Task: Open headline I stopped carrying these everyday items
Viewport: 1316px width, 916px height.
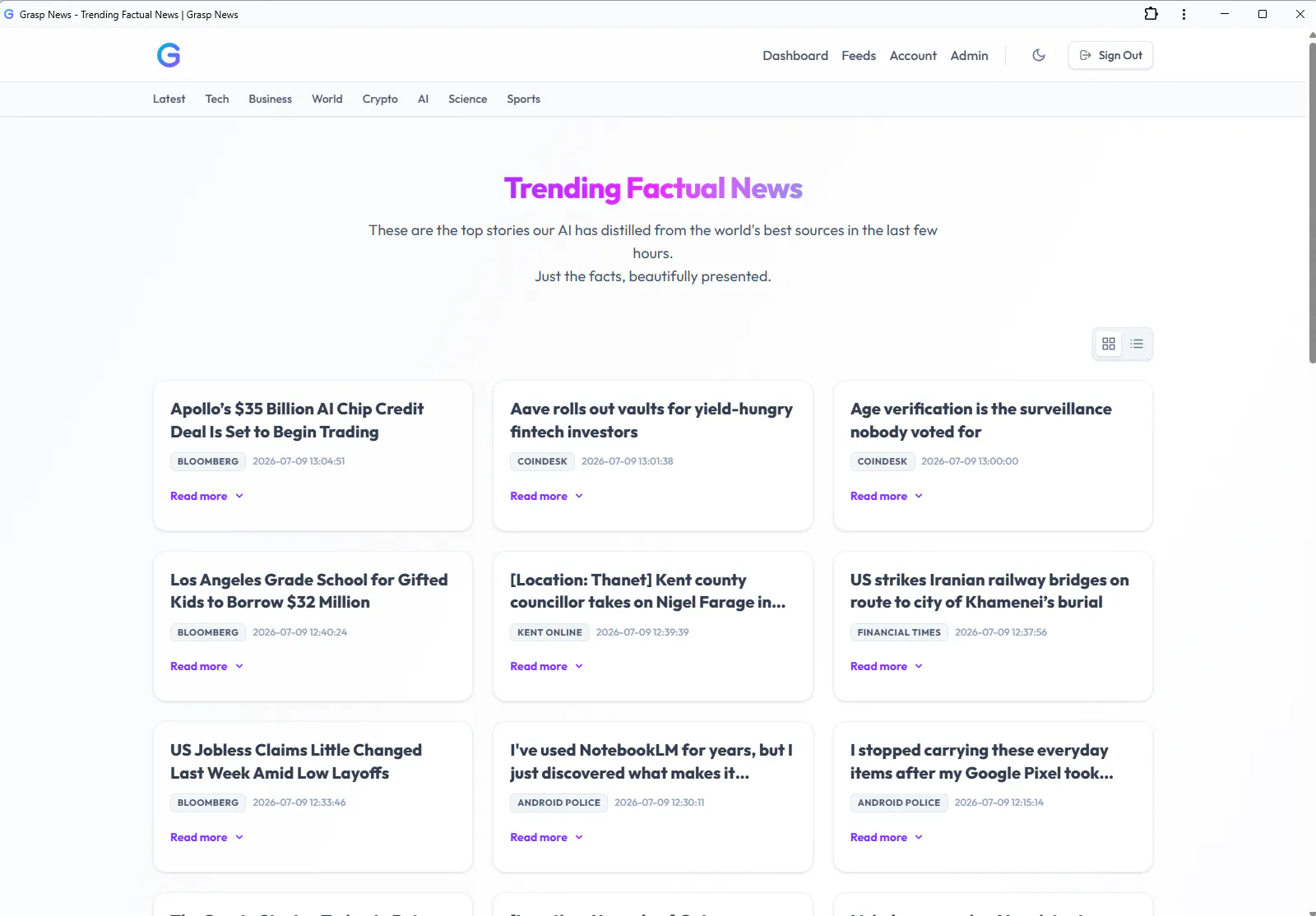Action: coord(982,761)
